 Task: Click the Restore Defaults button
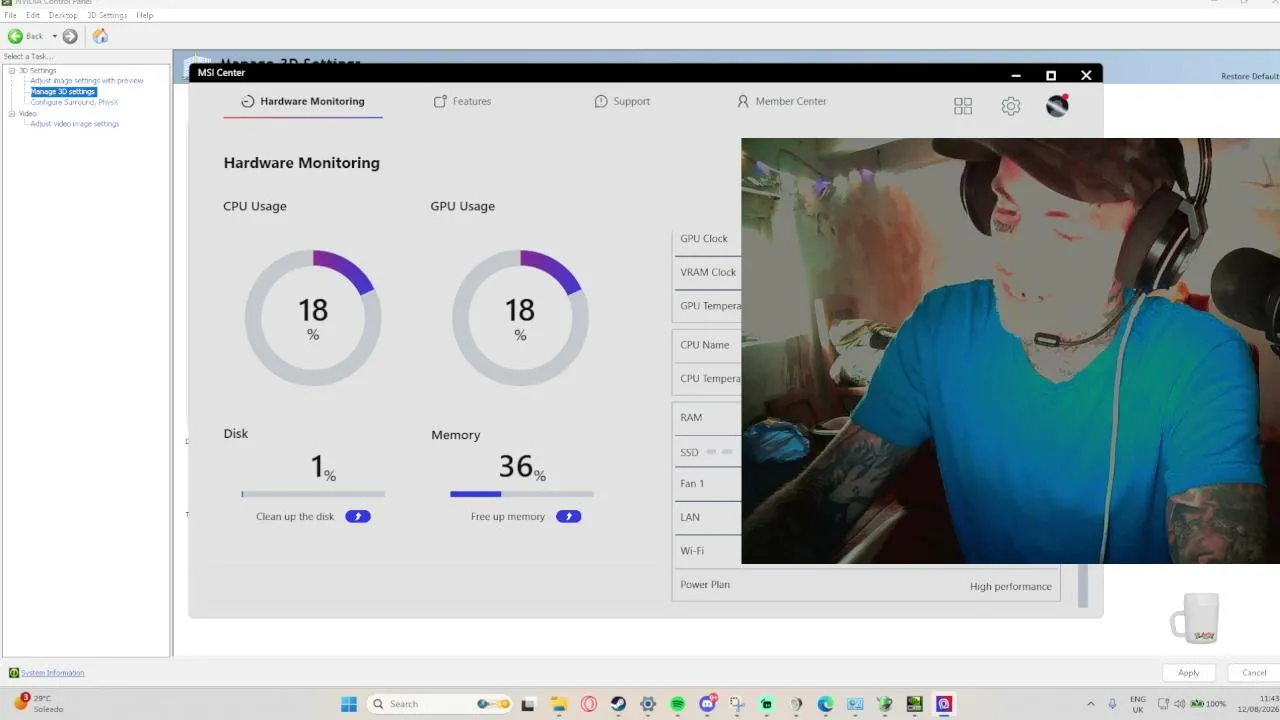coord(1250,77)
